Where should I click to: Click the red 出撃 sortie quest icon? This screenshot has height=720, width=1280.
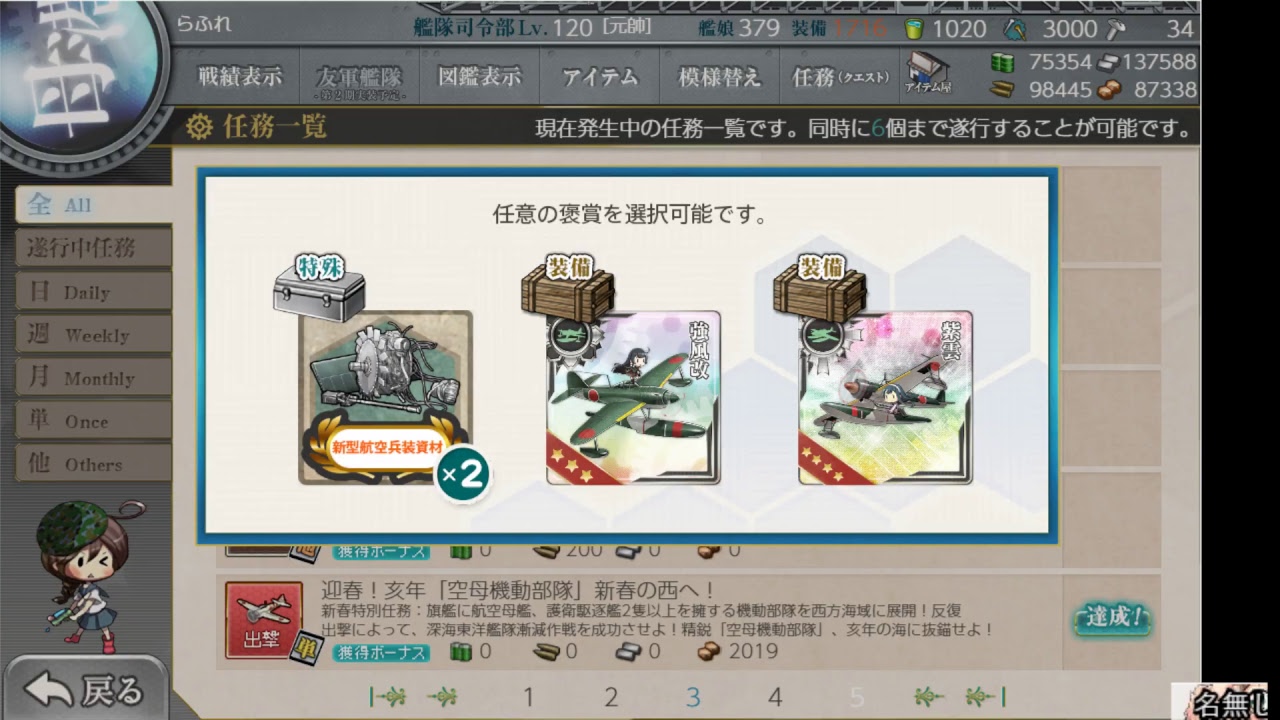pyautogui.click(x=264, y=620)
